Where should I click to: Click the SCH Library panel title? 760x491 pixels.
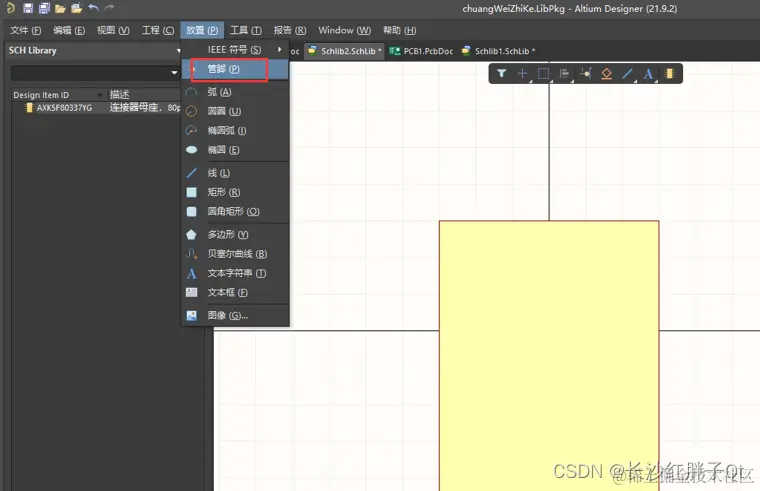[x=32, y=50]
